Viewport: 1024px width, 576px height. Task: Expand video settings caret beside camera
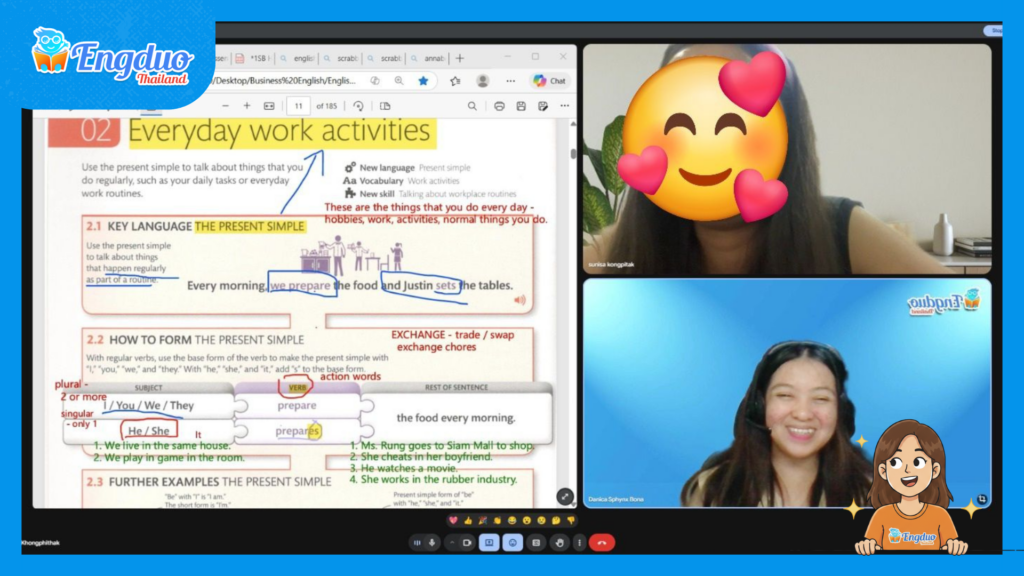coord(452,543)
